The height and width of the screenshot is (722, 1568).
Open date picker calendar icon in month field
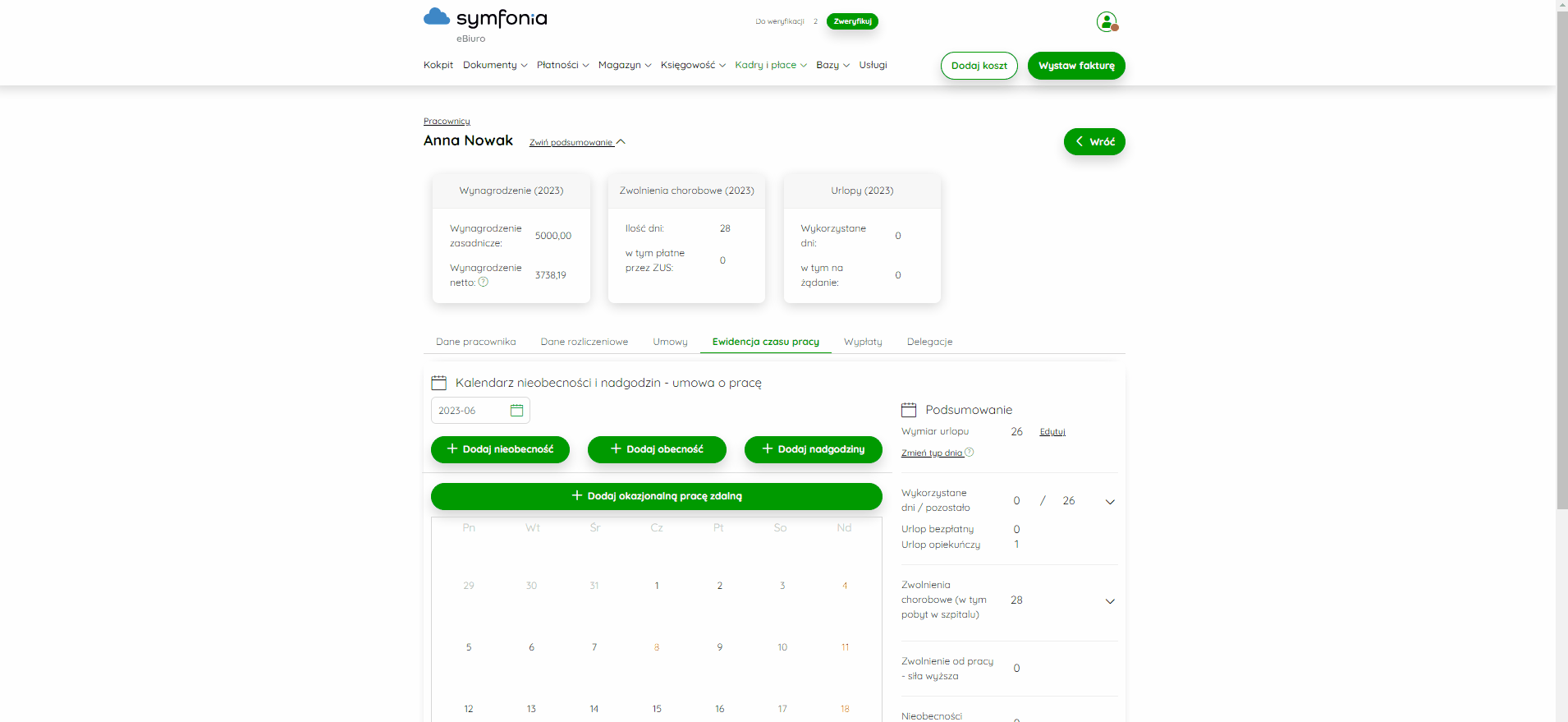(516, 411)
